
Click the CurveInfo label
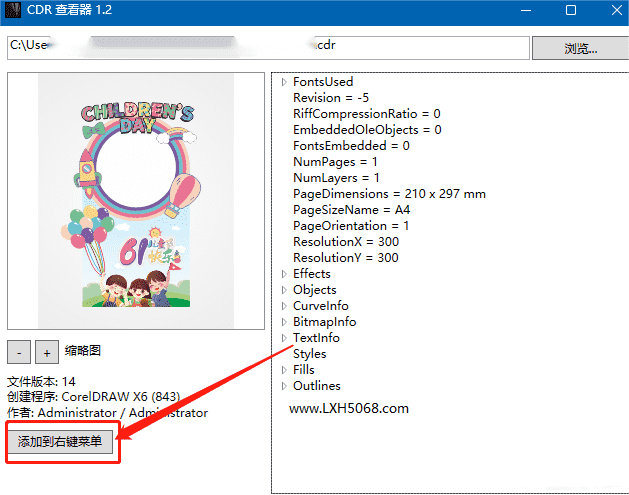(321, 306)
